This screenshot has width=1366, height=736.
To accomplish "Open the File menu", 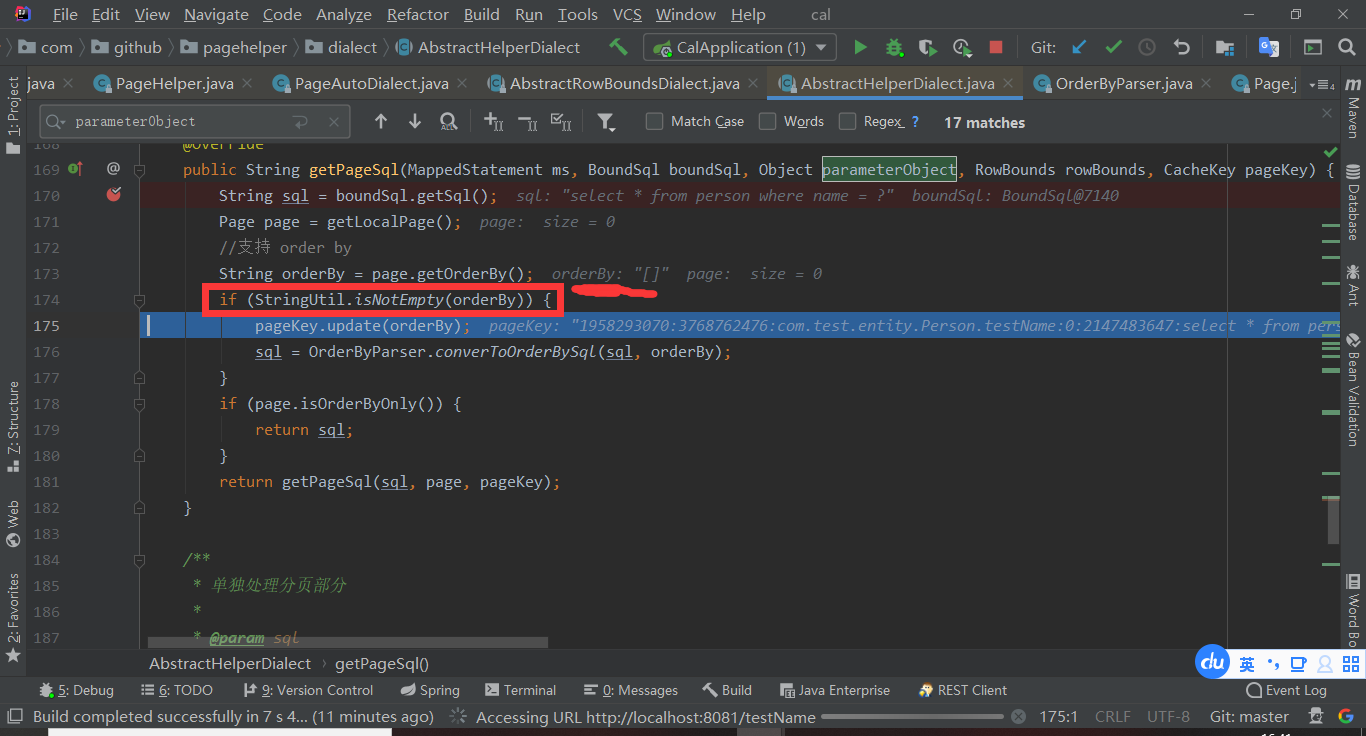I will pyautogui.click(x=65, y=14).
